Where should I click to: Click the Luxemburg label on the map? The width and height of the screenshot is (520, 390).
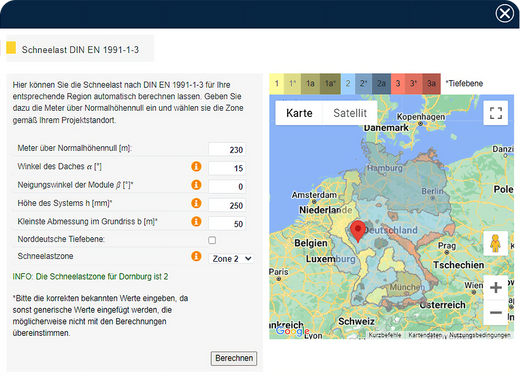click(x=331, y=259)
